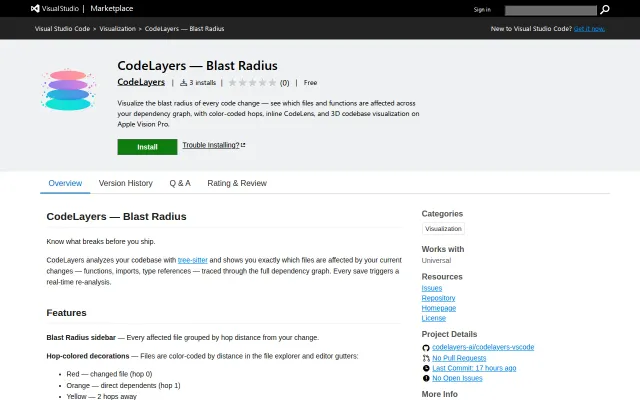Switch to the Overview tab
This screenshot has width=640, height=400.
(65, 183)
